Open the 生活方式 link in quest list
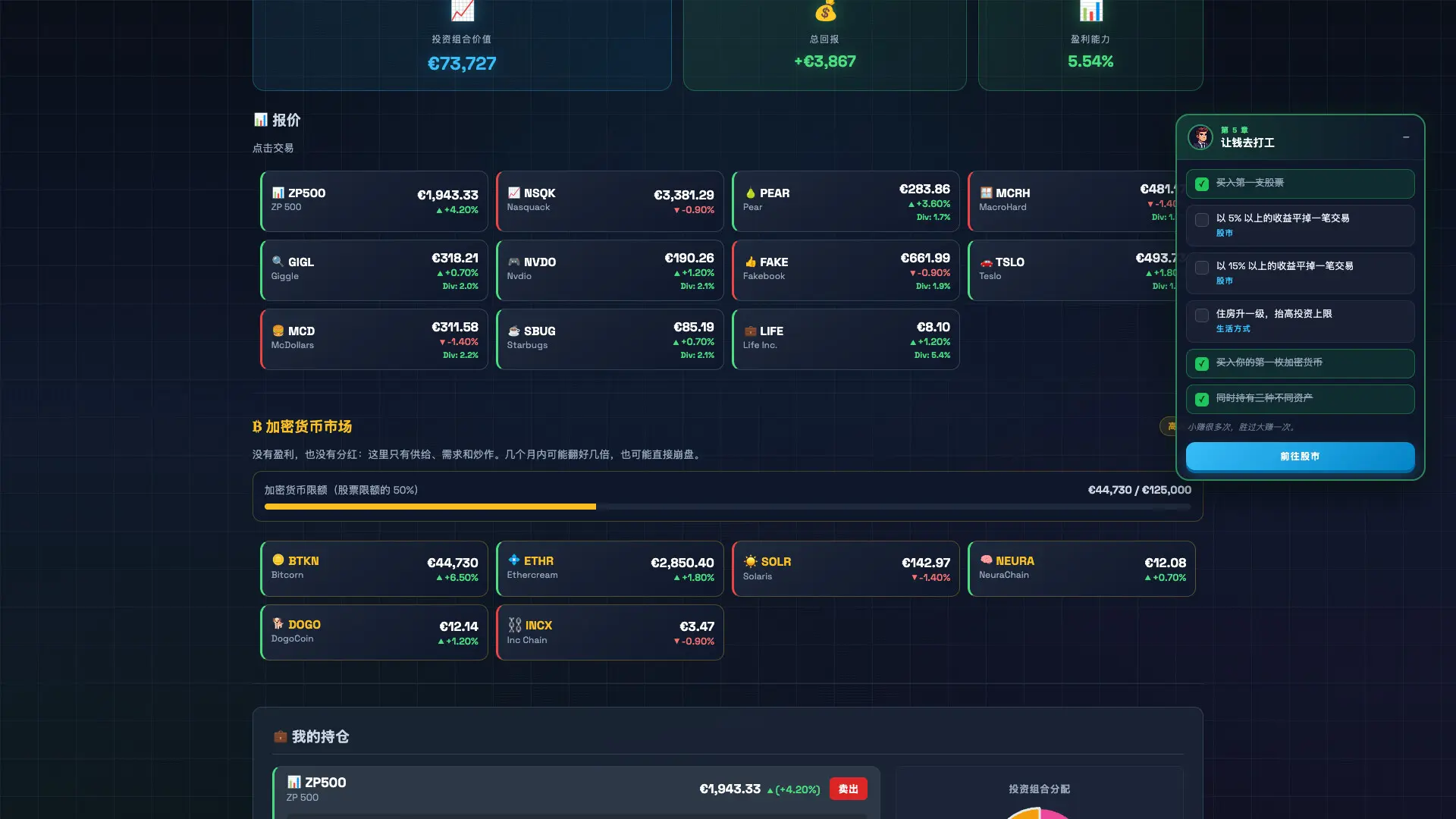1456x819 pixels. 1233,329
